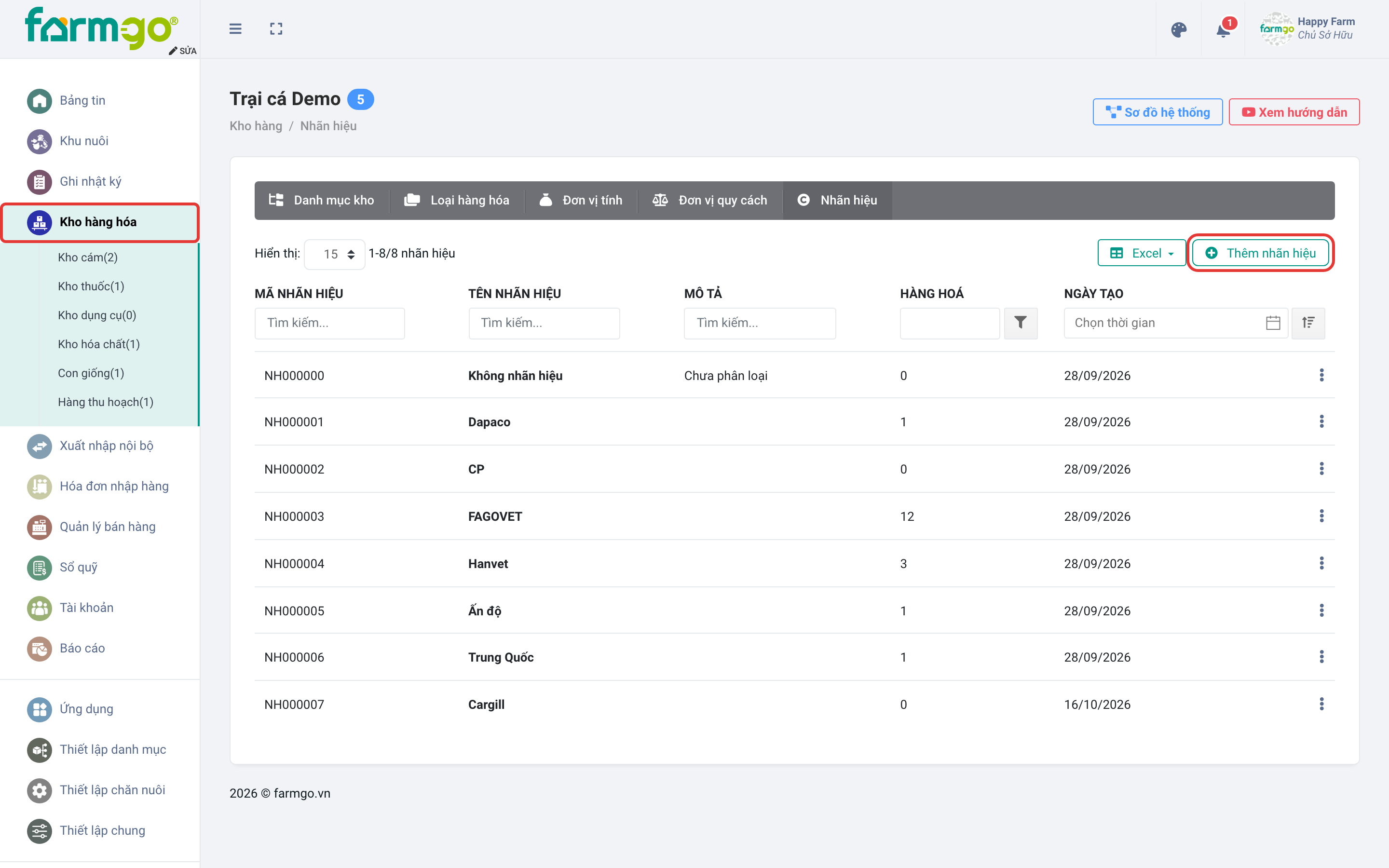Click the Thêm nhãn hiệu button
Viewport: 1389px width, 868px height.
click(1260, 253)
